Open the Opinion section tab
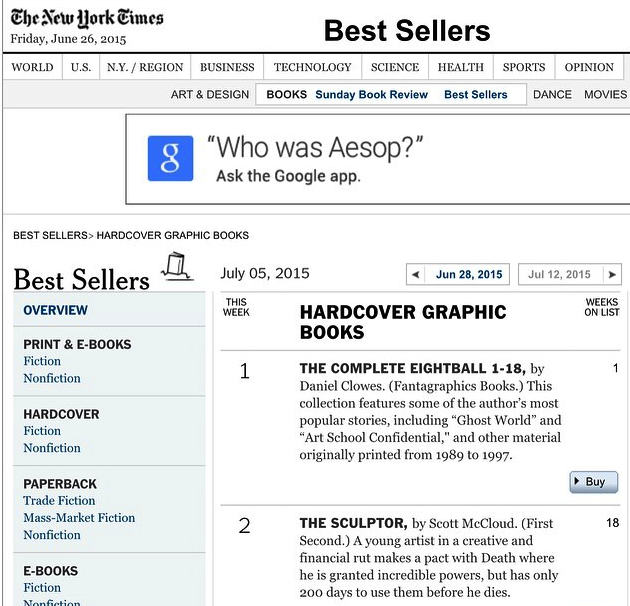Image resolution: width=630 pixels, height=606 pixels. [x=589, y=67]
